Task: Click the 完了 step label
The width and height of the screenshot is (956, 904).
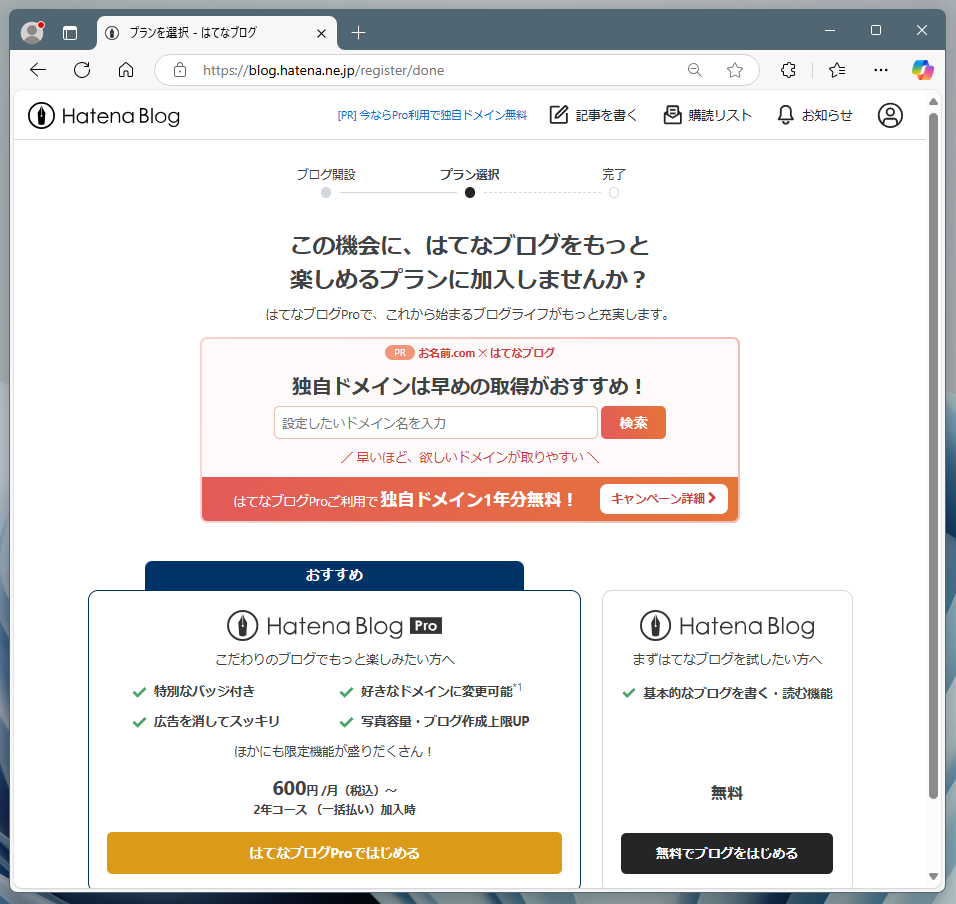Action: (614, 174)
